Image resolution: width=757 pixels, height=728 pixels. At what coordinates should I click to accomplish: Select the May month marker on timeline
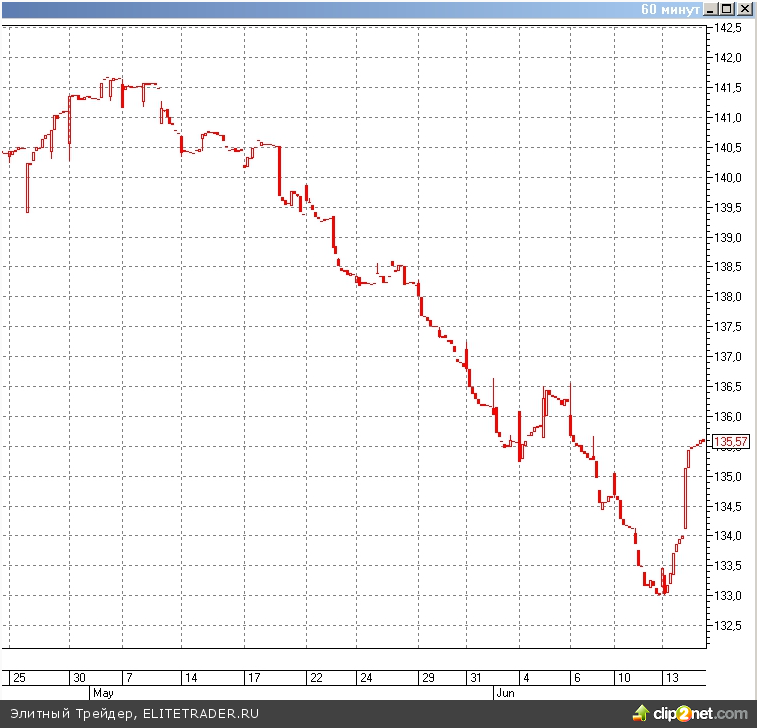point(103,692)
